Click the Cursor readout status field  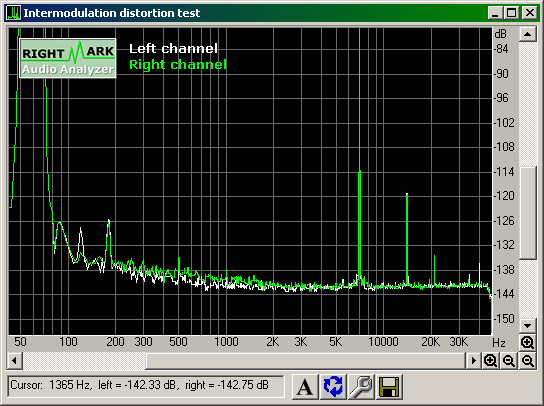click(x=146, y=386)
